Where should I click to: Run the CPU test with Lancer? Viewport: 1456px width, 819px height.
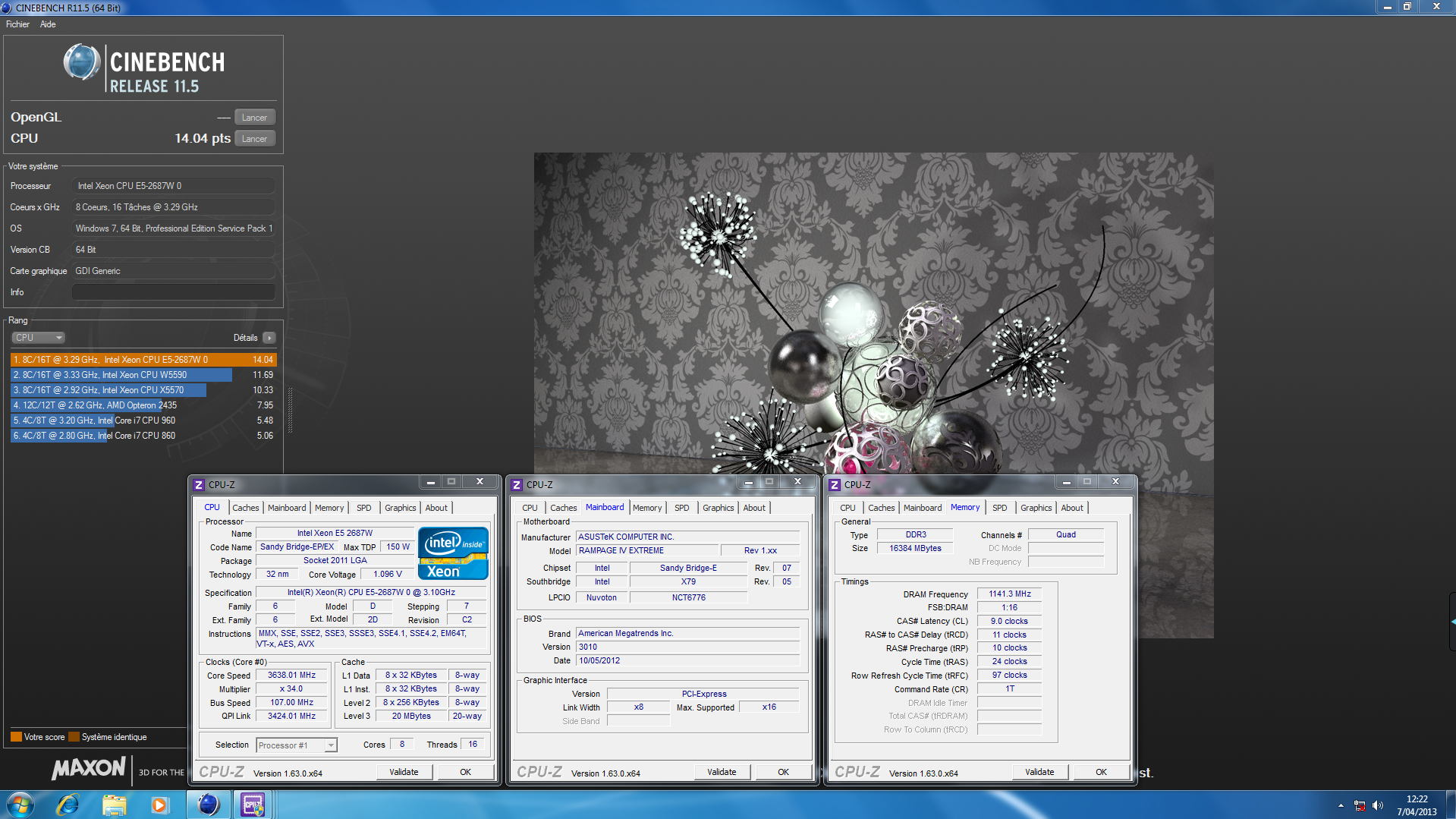pos(254,138)
